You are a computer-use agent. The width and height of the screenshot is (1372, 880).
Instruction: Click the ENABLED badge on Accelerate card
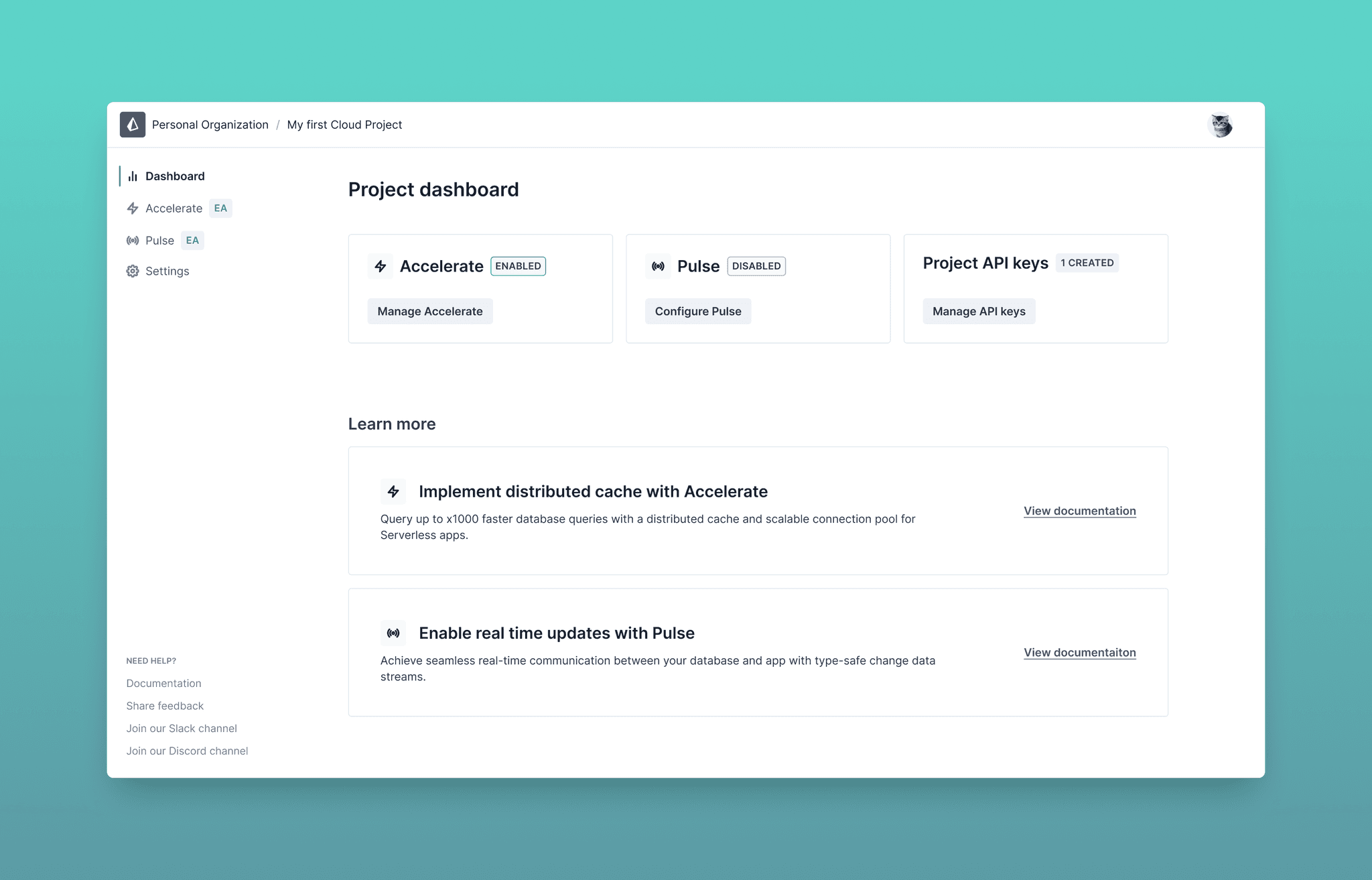(518, 266)
